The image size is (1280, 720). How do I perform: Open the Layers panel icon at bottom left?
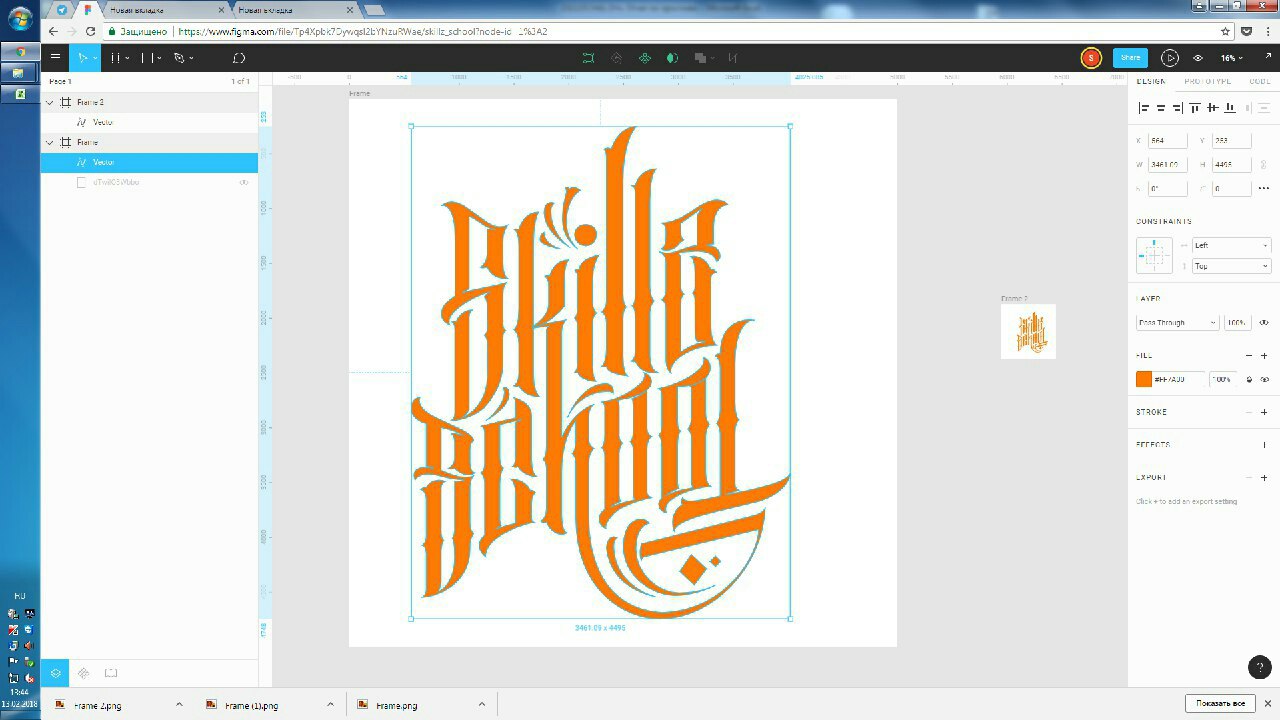pyautogui.click(x=56, y=673)
